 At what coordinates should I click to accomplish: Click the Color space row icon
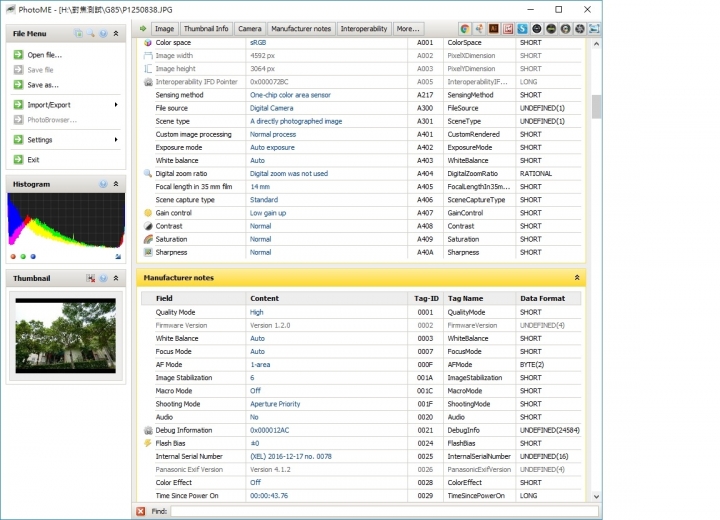148,43
